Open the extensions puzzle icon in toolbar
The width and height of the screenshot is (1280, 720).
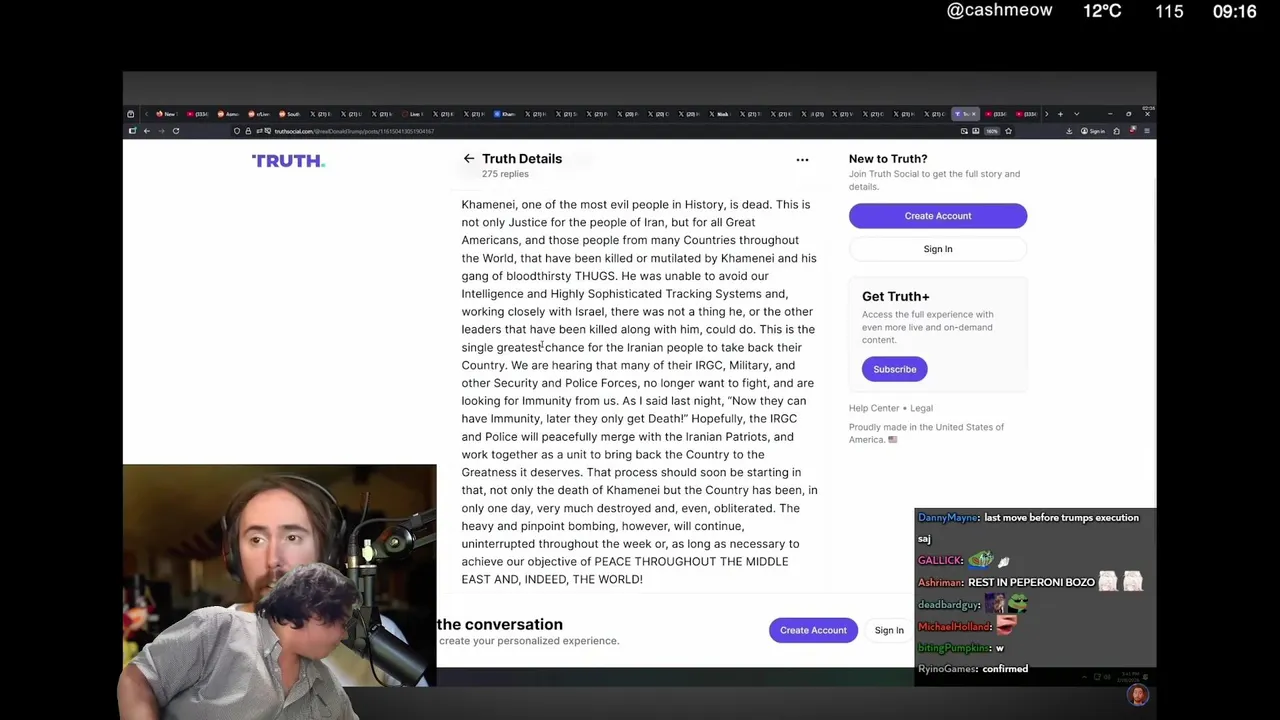click(1118, 131)
